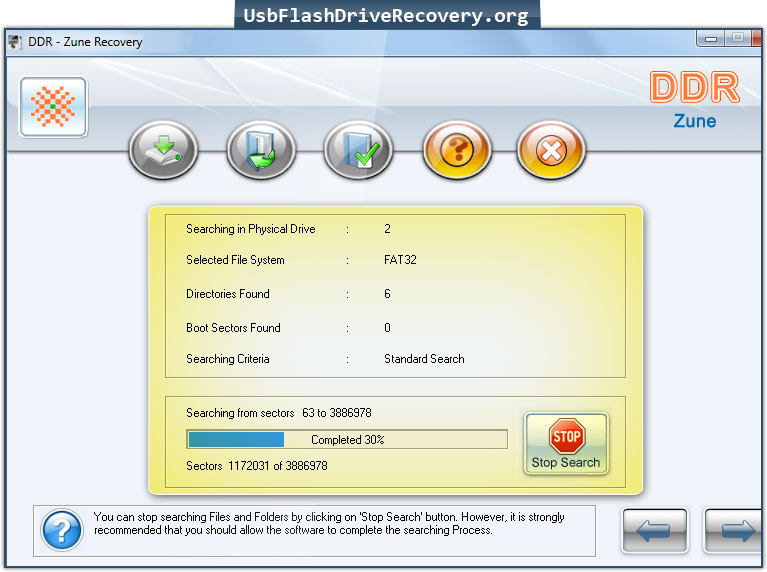This screenshot has height=572, width=767.
Task: Click the 'Selected File System' label
Action: [235, 260]
